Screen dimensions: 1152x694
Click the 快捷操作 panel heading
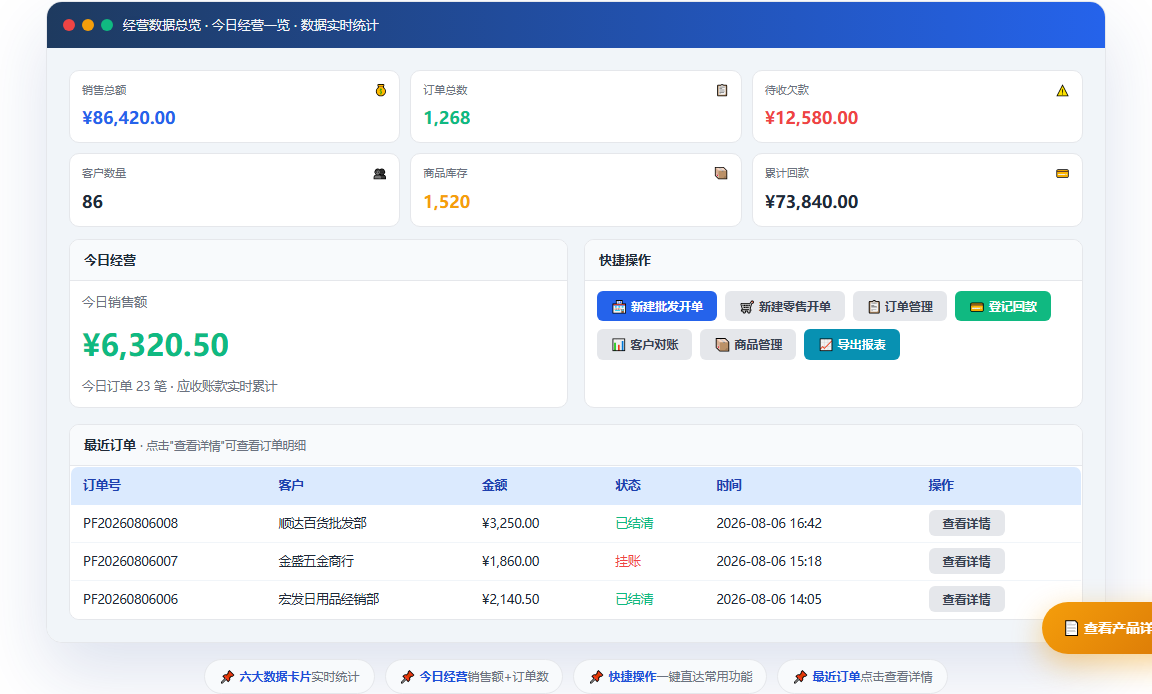click(625, 261)
